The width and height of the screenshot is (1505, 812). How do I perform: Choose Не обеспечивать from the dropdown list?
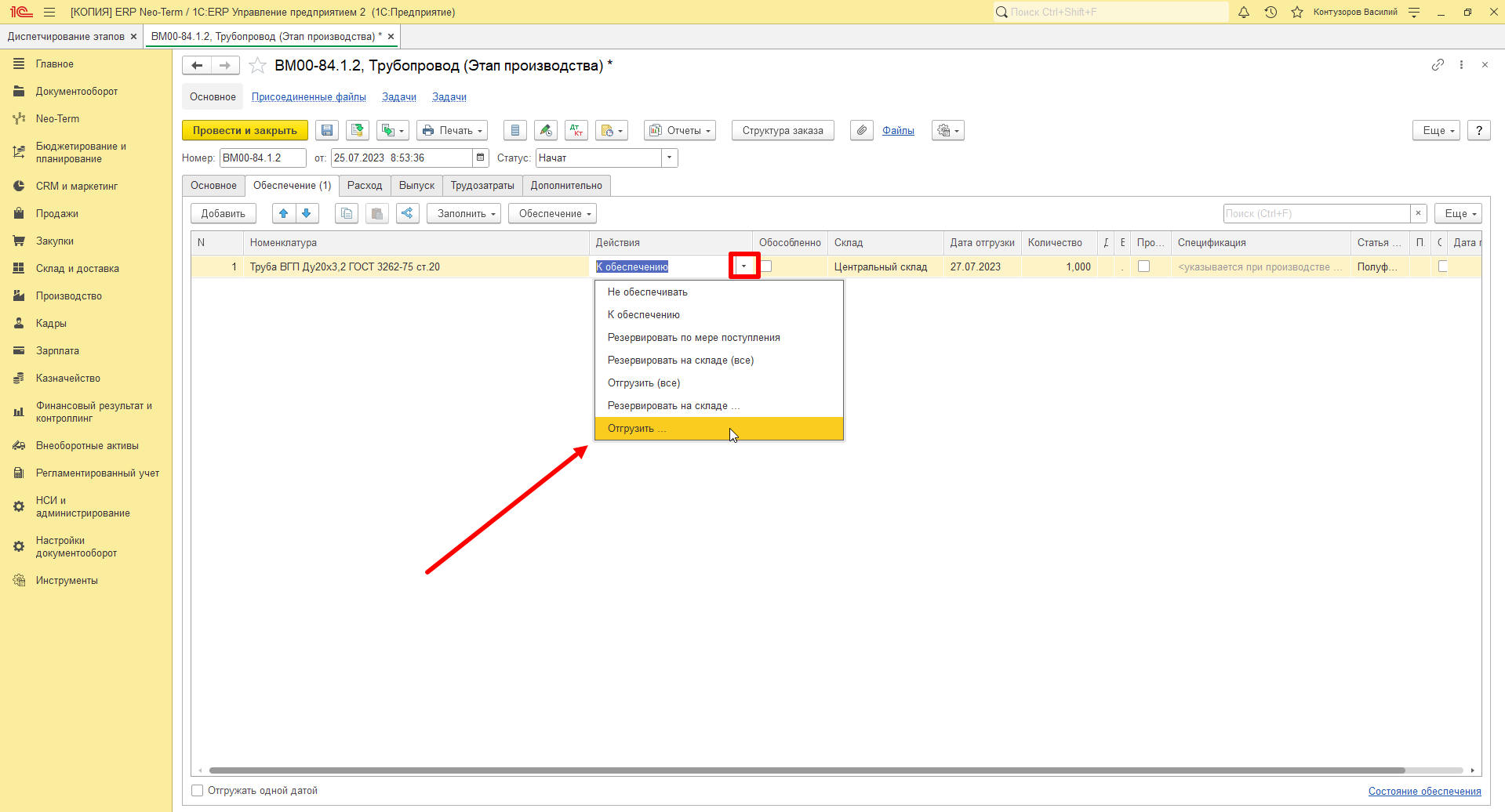[718, 292]
